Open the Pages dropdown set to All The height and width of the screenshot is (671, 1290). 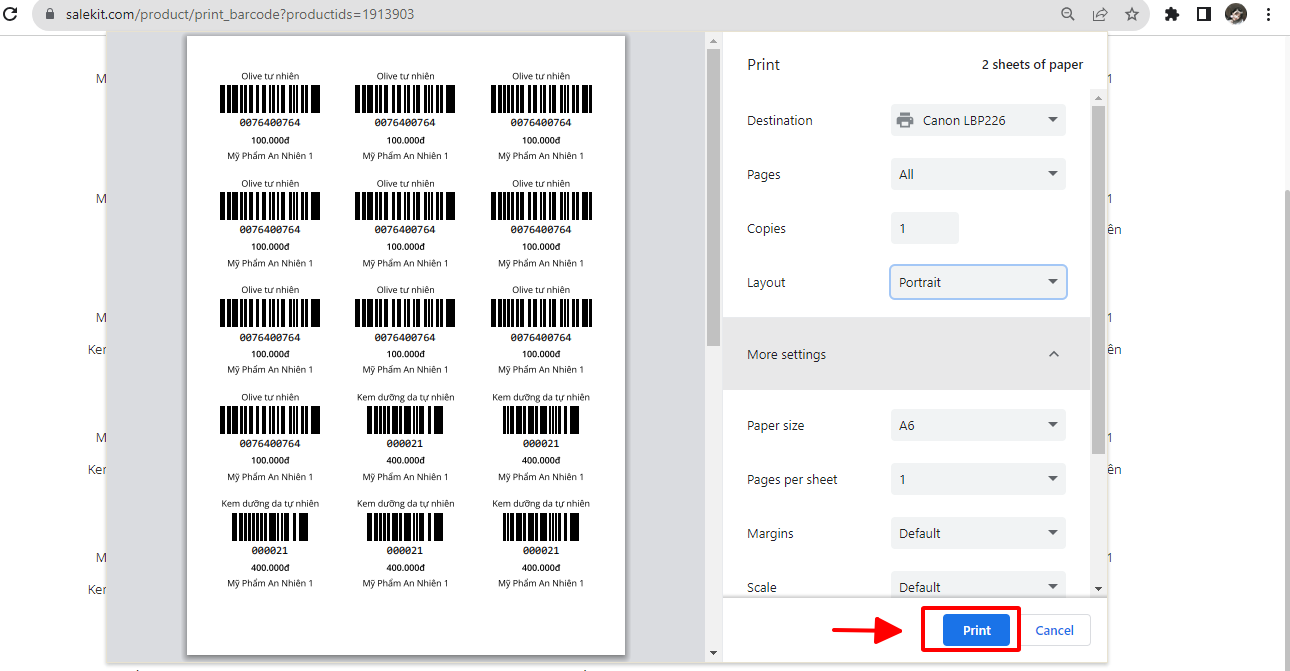(x=978, y=174)
